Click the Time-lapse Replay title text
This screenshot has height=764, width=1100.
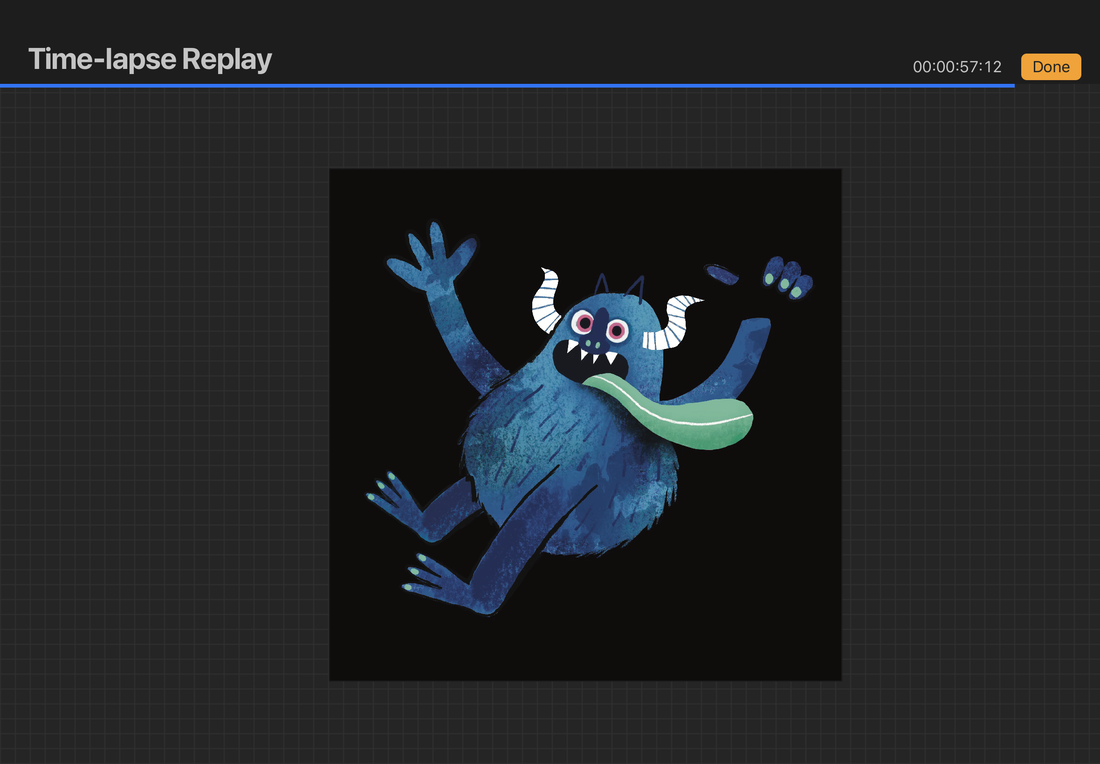[x=150, y=60]
